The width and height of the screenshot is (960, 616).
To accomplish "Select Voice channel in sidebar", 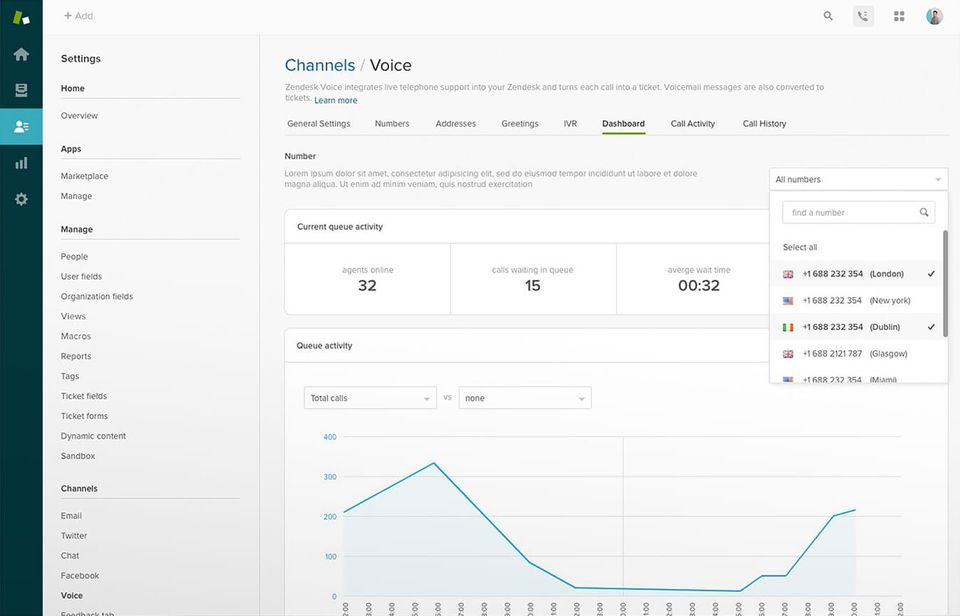I will click(72, 596).
